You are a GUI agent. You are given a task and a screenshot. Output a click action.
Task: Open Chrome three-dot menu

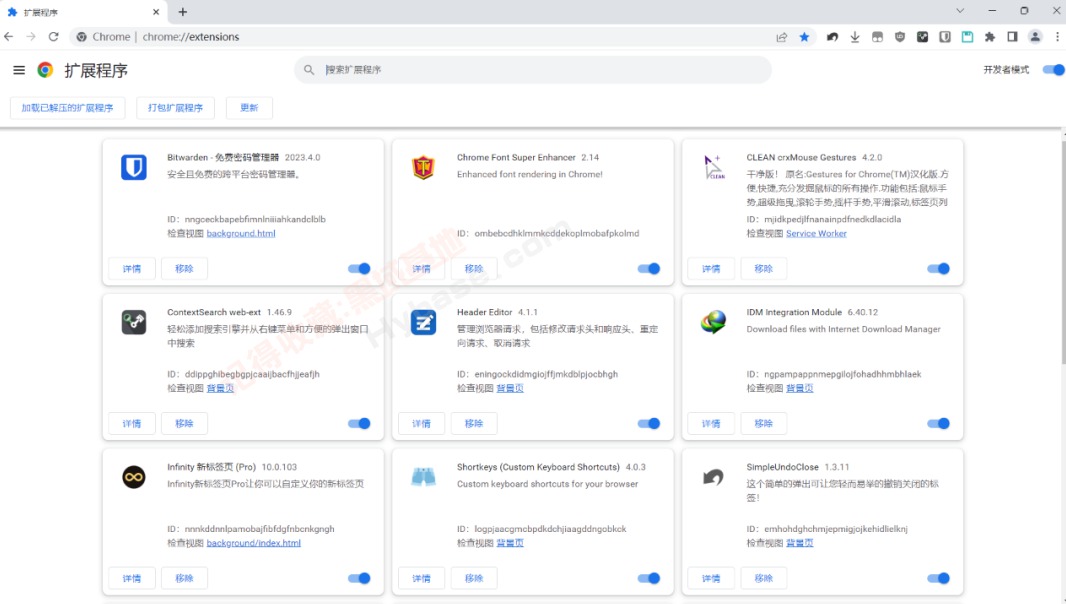[x=1057, y=37]
